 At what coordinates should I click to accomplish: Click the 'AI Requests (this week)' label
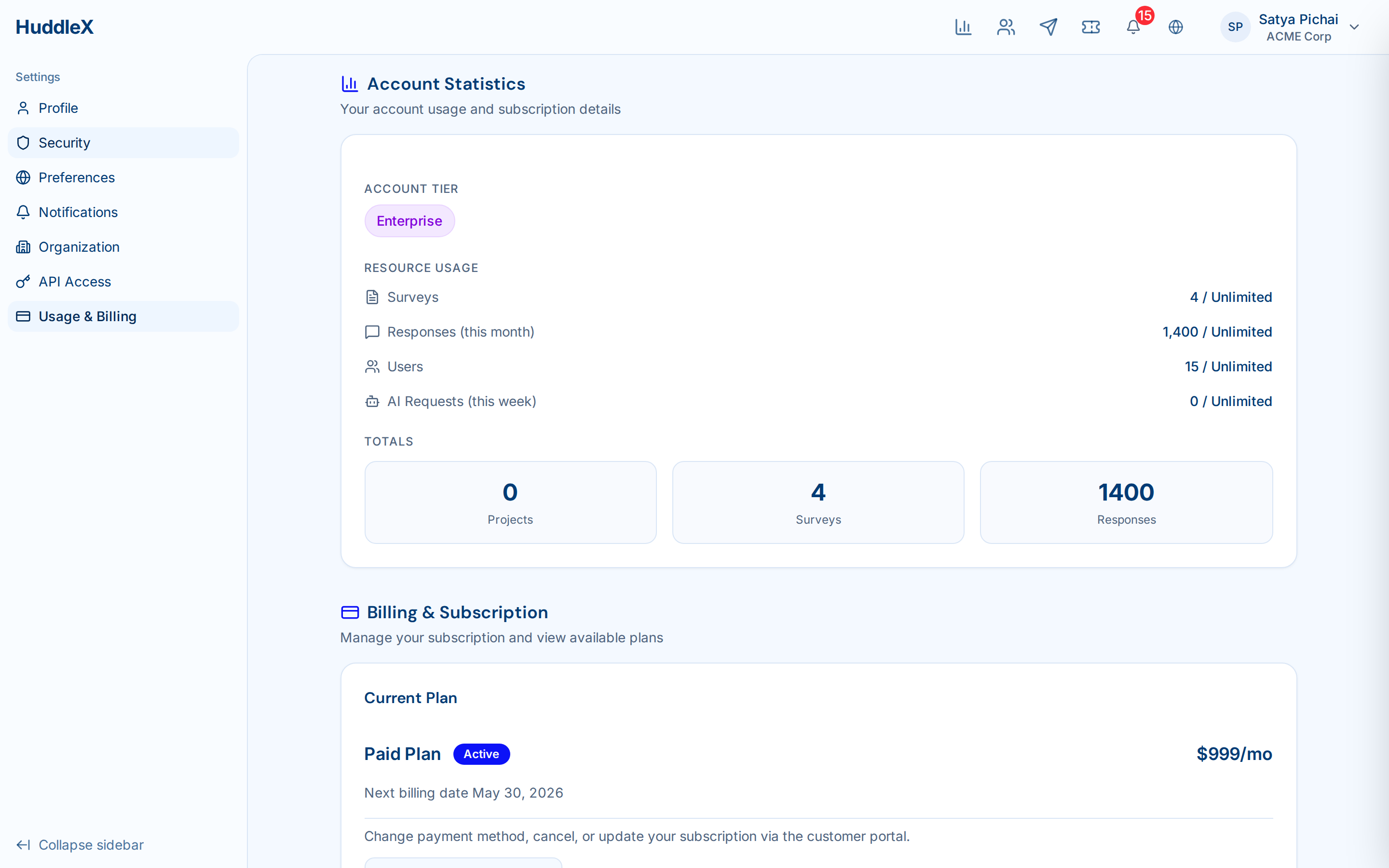(x=462, y=402)
